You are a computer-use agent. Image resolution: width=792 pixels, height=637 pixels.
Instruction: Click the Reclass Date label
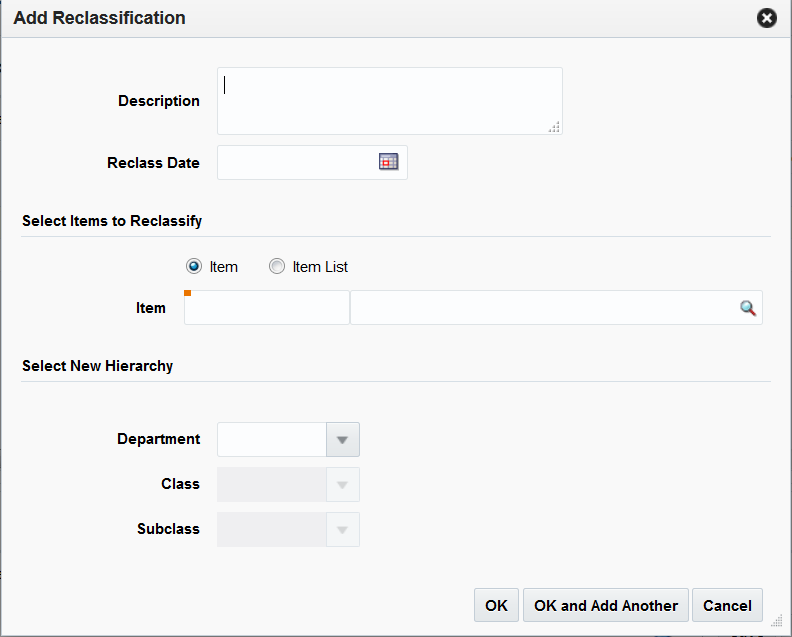click(x=153, y=163)
